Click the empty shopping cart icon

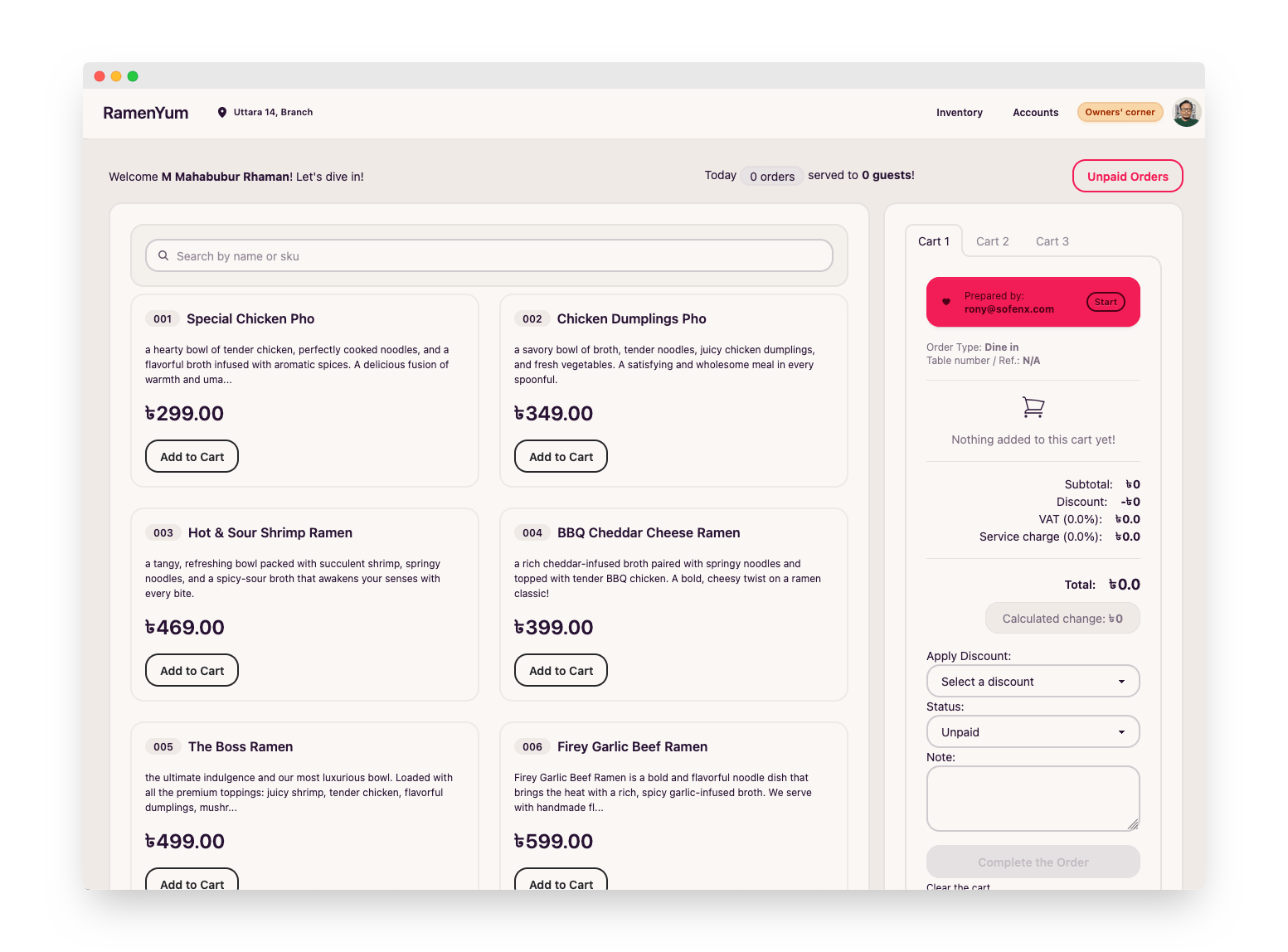tap(1033, 407)
